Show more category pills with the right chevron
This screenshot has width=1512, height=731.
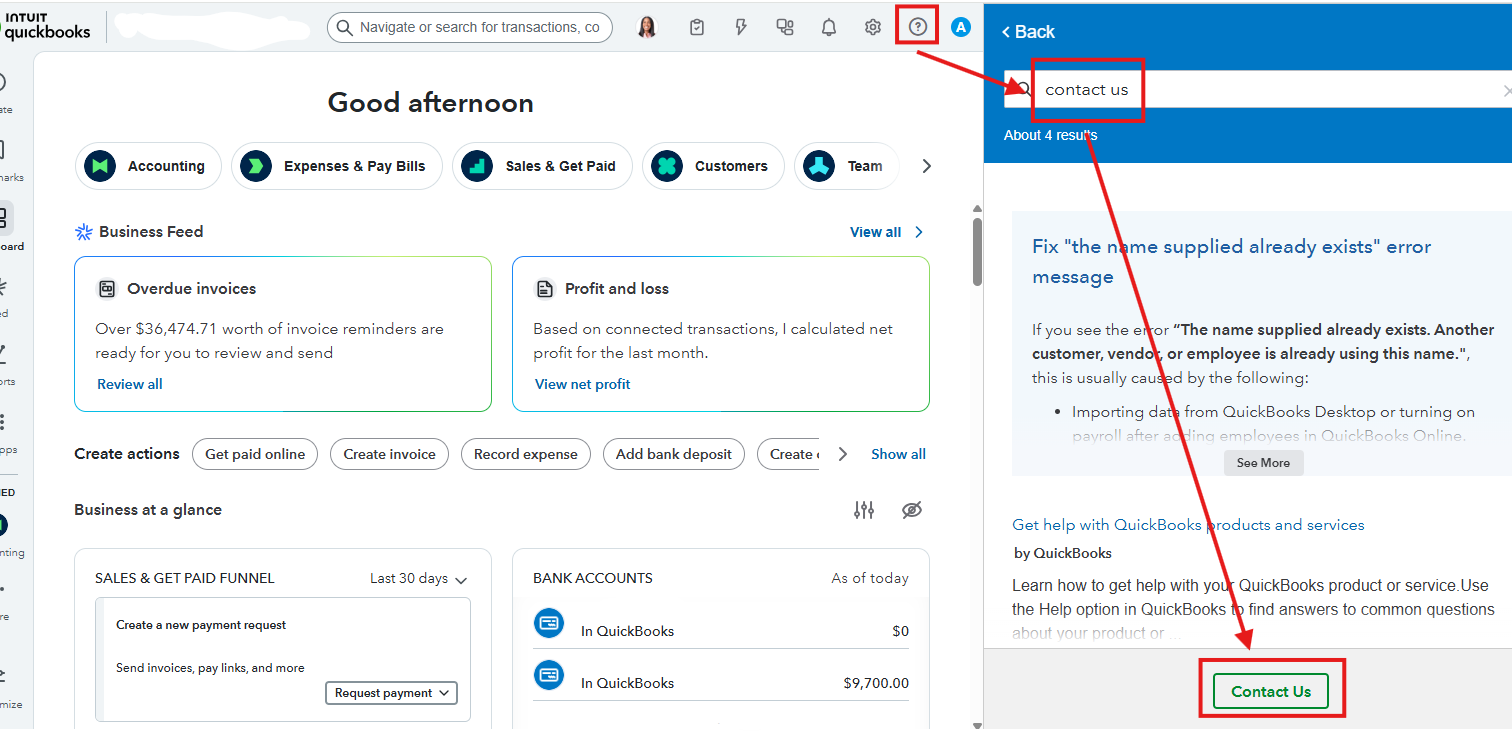click(926, 166)
